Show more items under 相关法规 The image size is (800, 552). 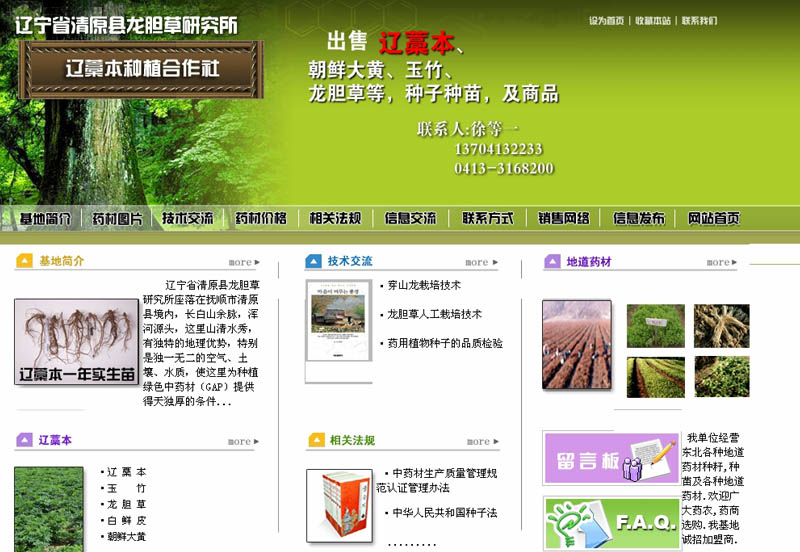pos(481,441)
